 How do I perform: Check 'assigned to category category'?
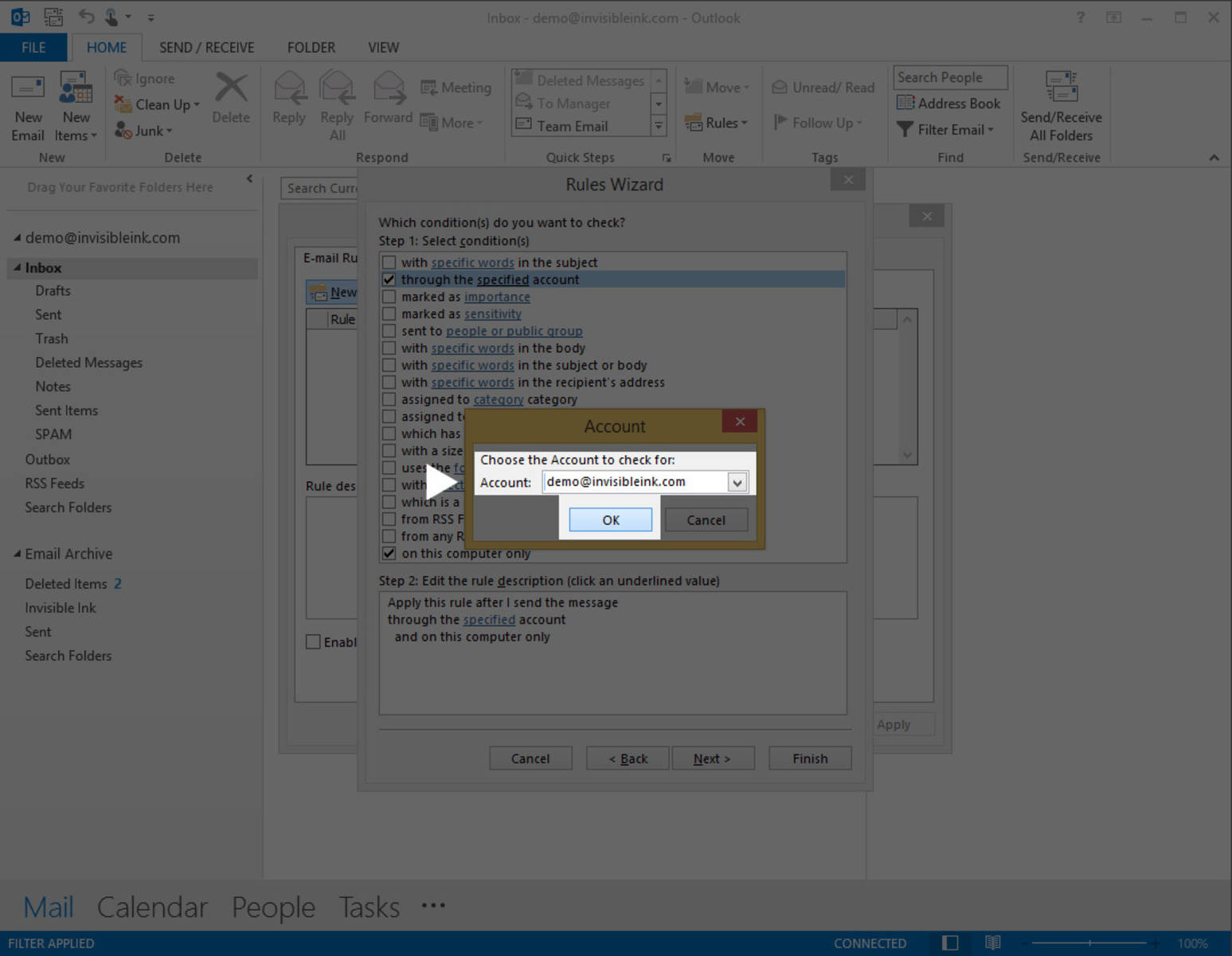[x=389, y=399]
